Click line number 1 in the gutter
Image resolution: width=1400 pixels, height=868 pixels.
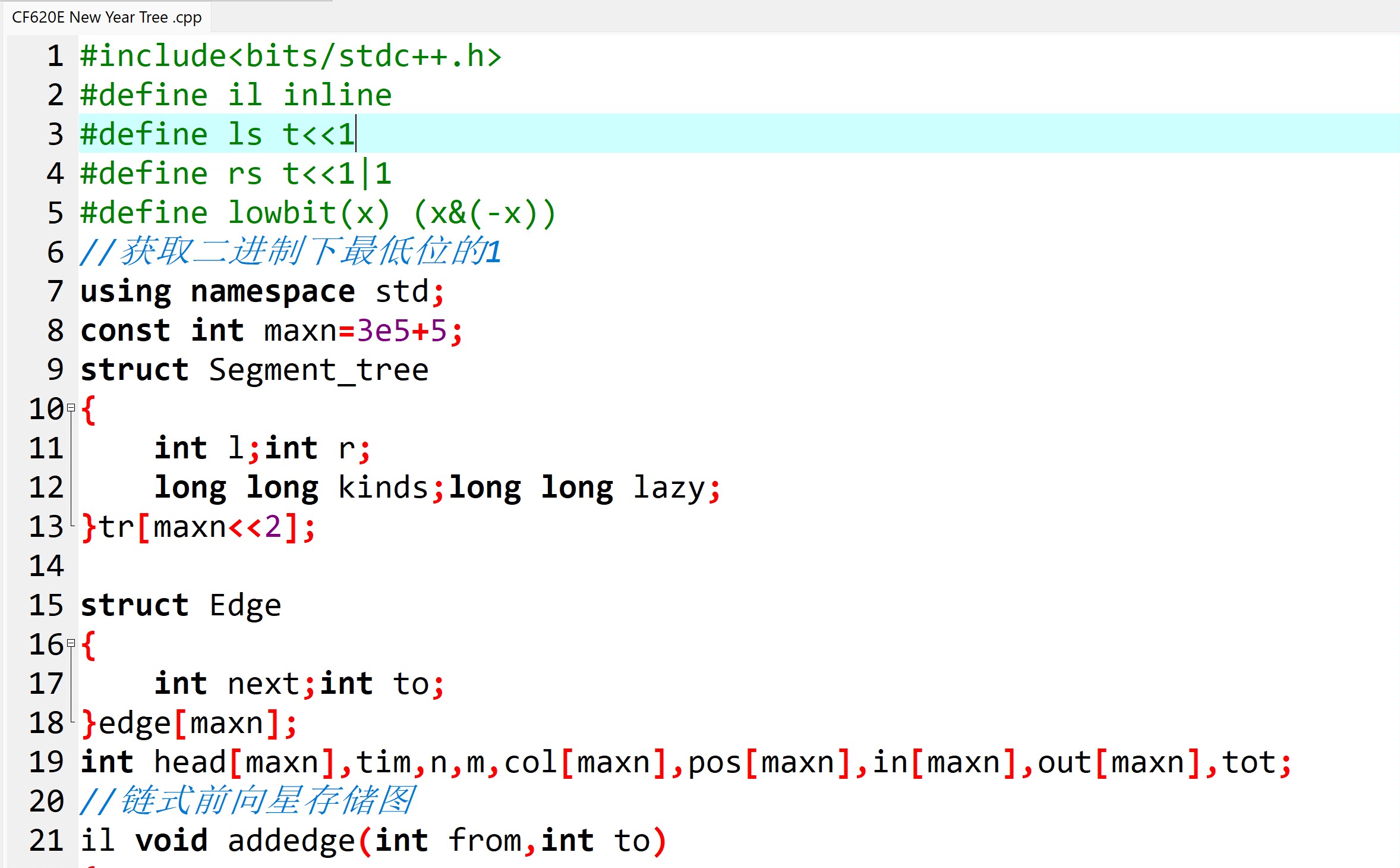pos(55,56)
